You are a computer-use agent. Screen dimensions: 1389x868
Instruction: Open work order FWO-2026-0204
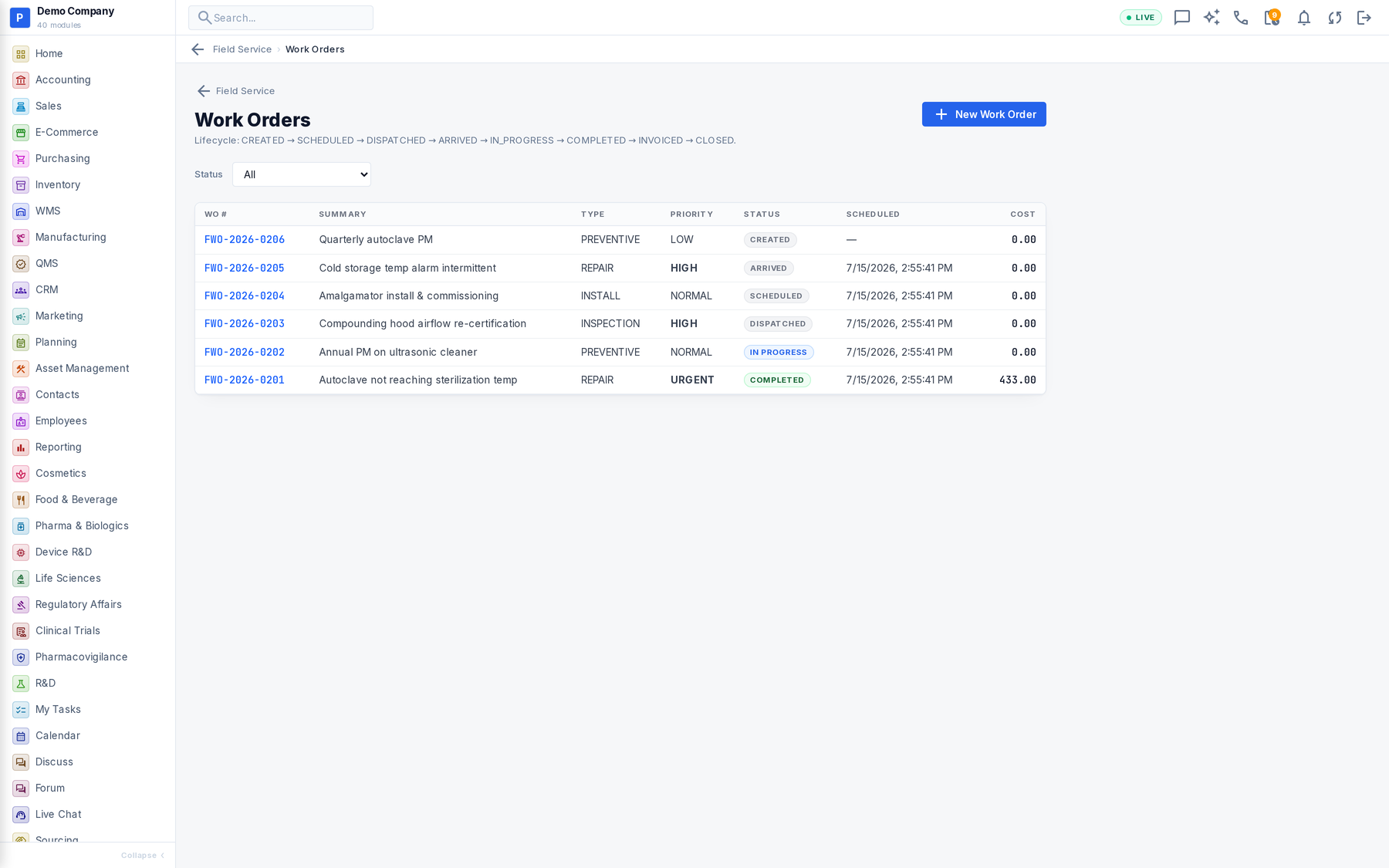point(244,296)
